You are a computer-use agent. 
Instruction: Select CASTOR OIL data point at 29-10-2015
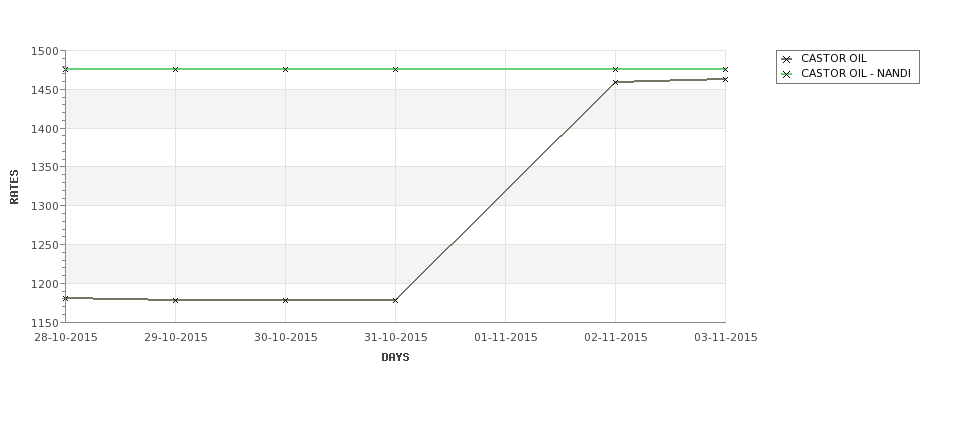pyautogui.click(x=175, y=300)
